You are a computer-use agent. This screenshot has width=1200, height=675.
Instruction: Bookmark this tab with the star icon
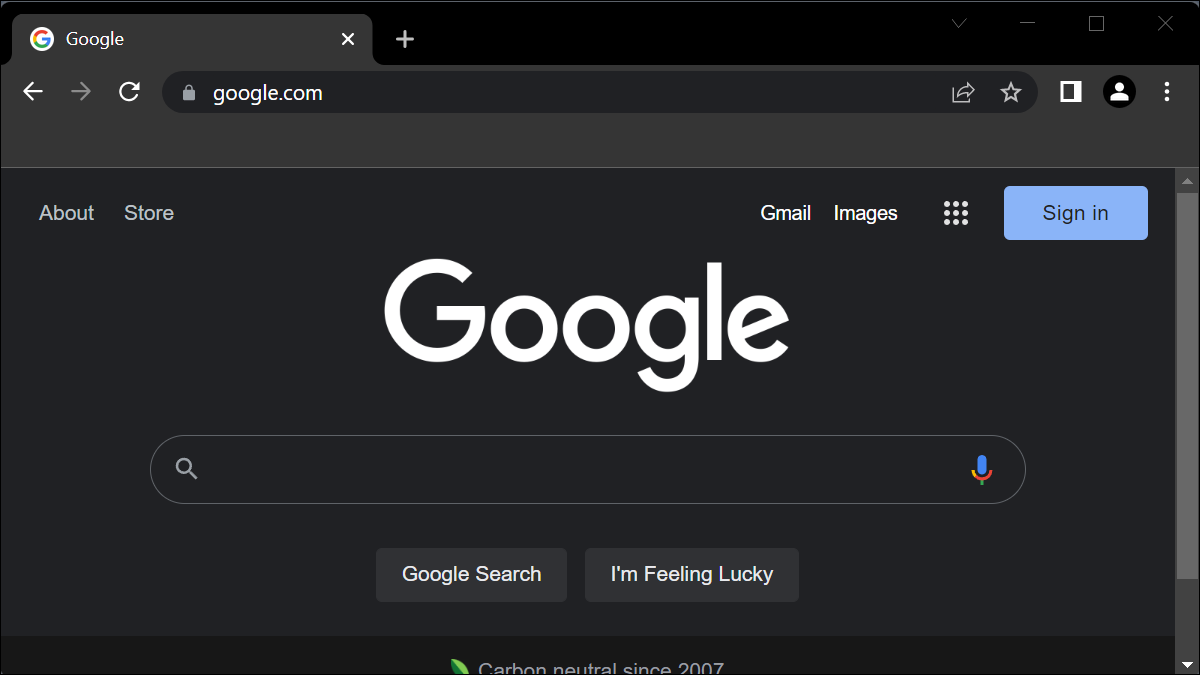coord(1011,93)
